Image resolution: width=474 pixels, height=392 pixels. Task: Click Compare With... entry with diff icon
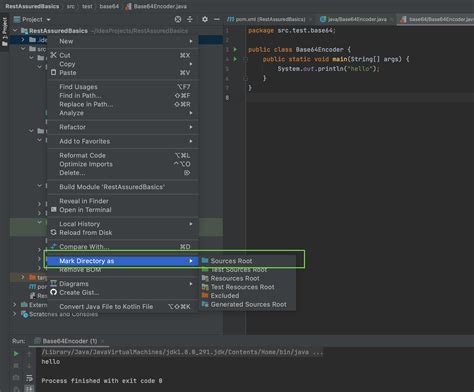click(x=123, y=247)
